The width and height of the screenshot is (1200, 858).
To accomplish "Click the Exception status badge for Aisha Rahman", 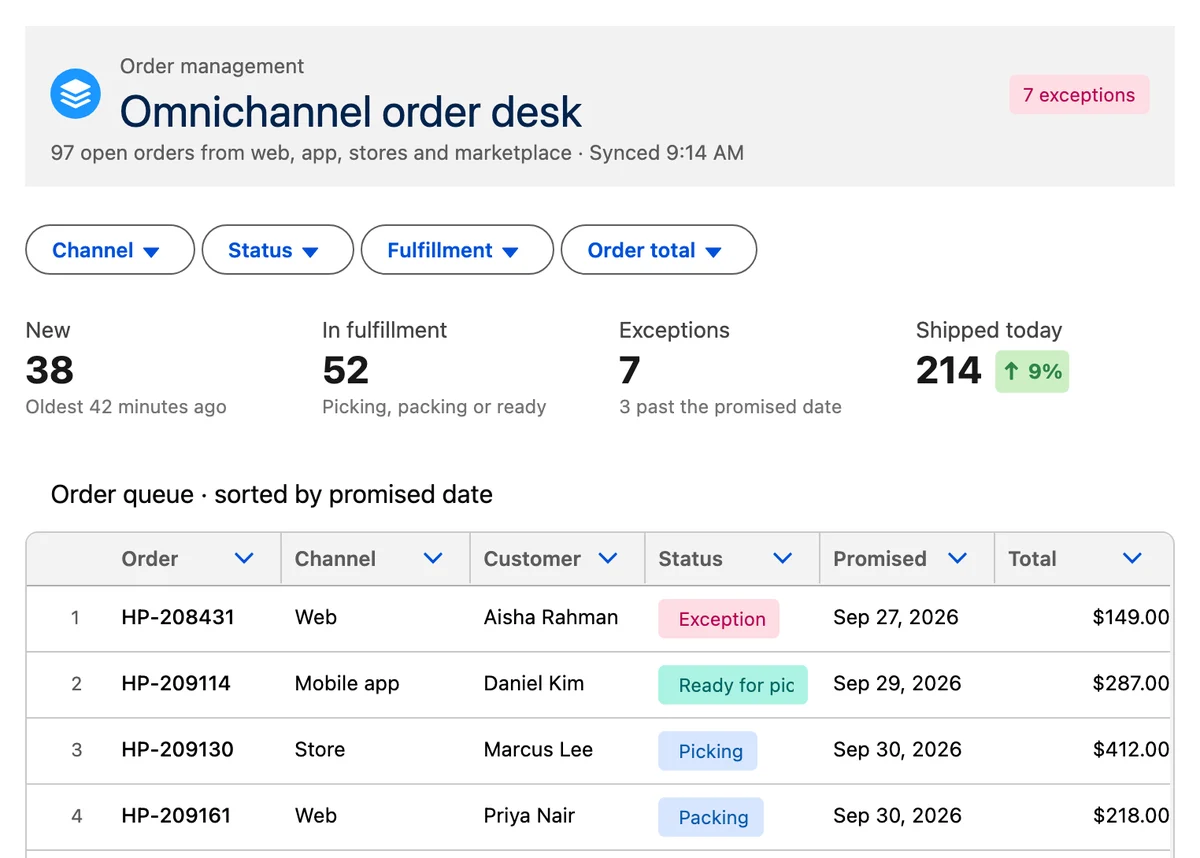I will click(719, 619).
